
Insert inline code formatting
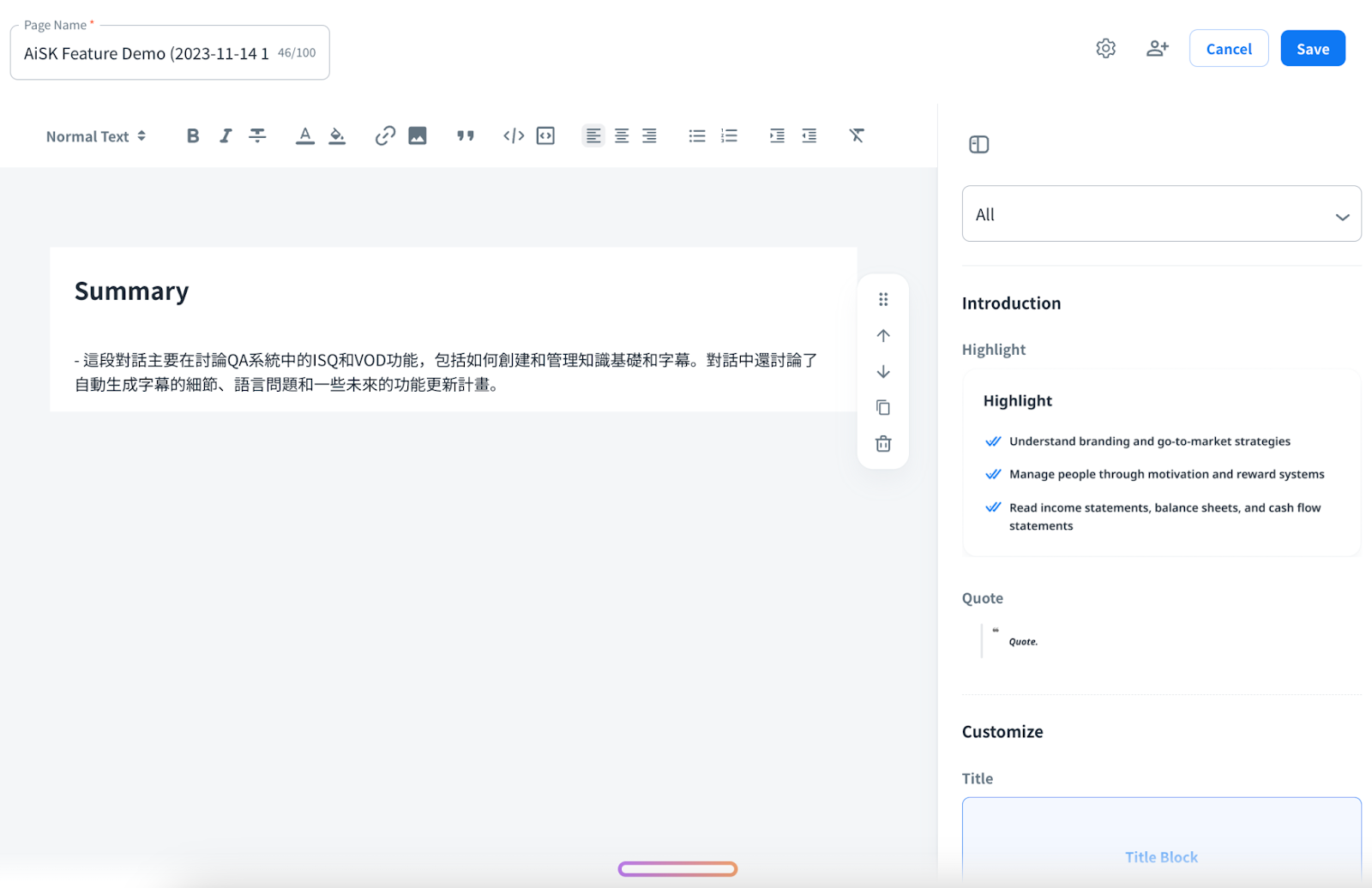(x=514, y=135)
